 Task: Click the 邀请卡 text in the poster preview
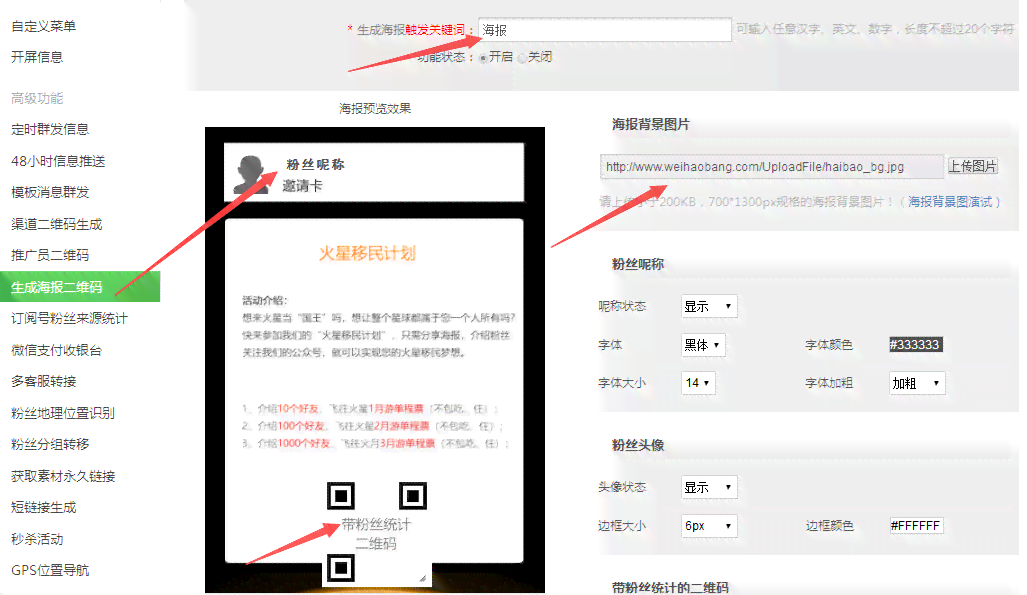(303, 186)
